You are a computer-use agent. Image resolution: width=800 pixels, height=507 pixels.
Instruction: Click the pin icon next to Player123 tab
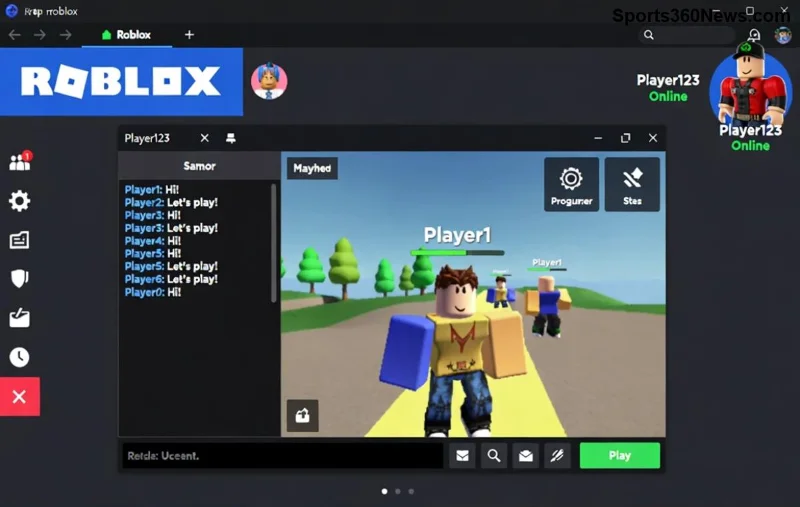click(231, 138)
